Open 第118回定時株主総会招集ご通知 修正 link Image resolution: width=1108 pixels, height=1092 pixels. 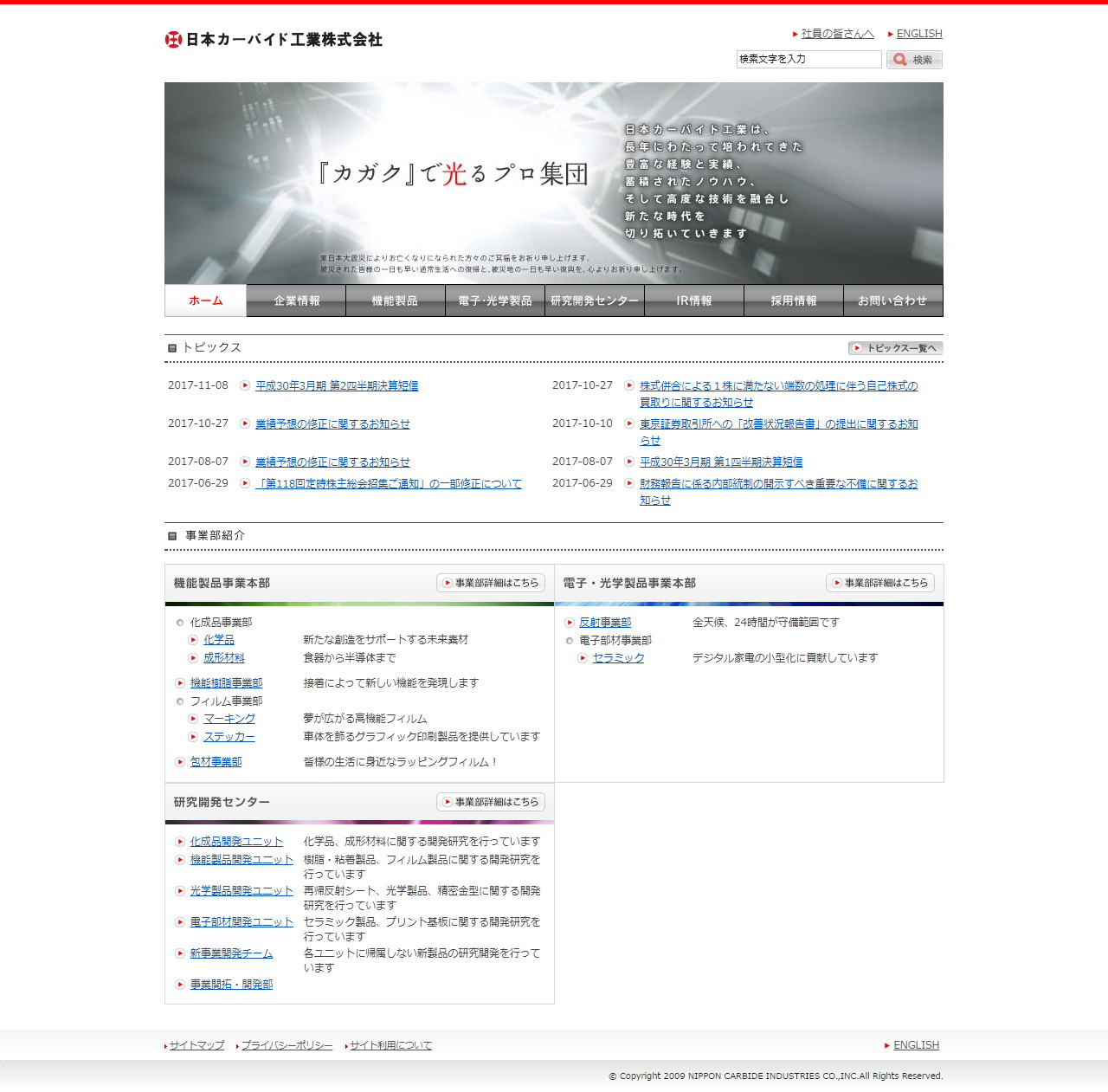pos(389,484)
